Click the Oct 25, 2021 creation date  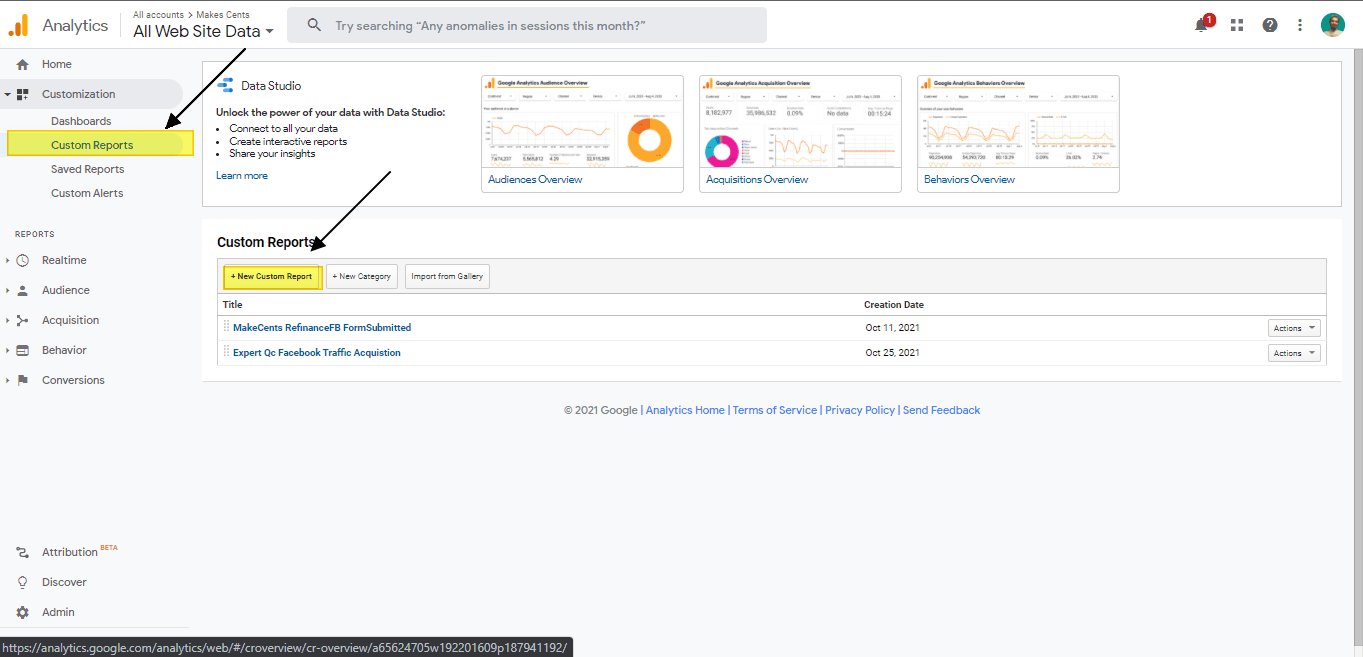pos(893,353)
